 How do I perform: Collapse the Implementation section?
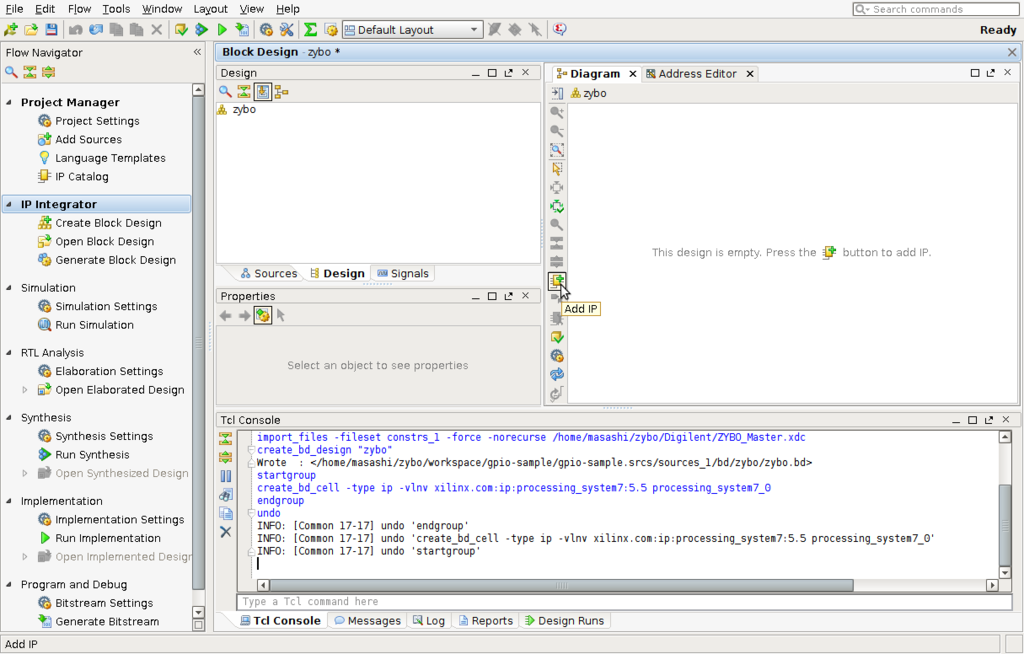(9, 500)
